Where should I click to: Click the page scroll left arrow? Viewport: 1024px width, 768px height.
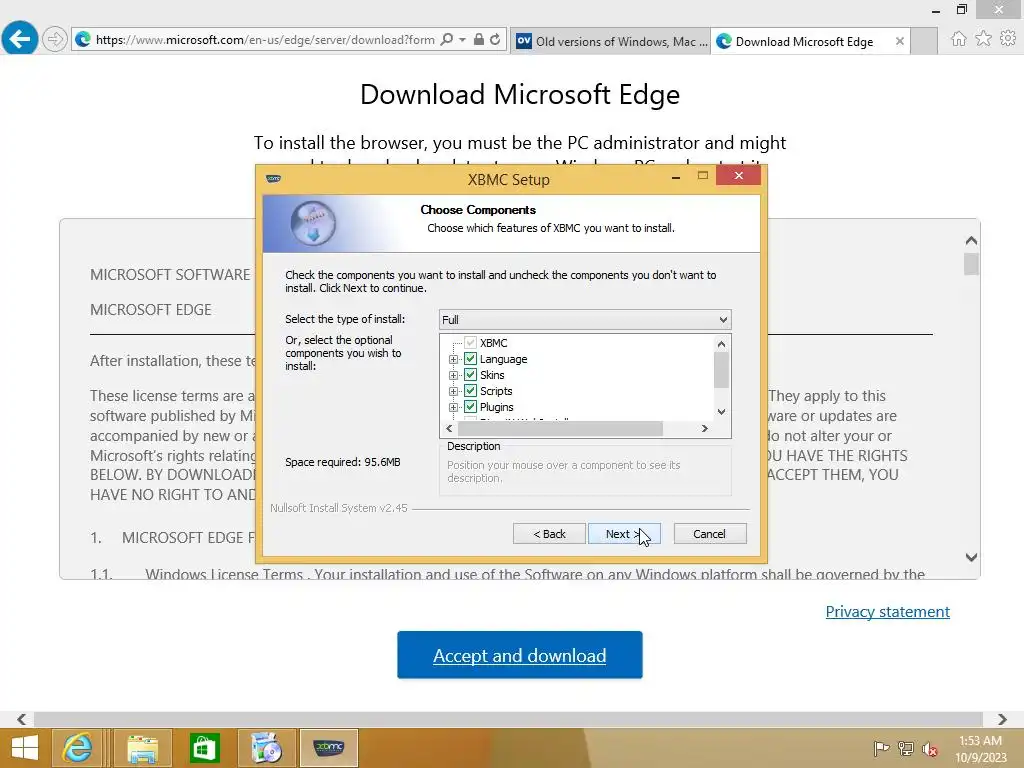pyautogui.click(x=22, y=719)
